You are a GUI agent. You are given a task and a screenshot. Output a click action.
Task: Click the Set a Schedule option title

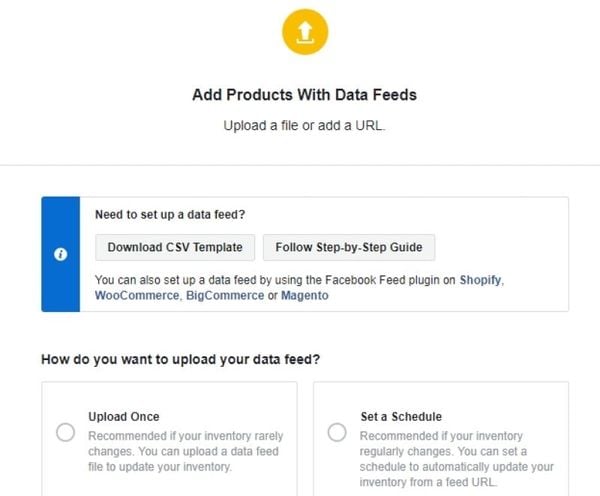tap(401, 416)
